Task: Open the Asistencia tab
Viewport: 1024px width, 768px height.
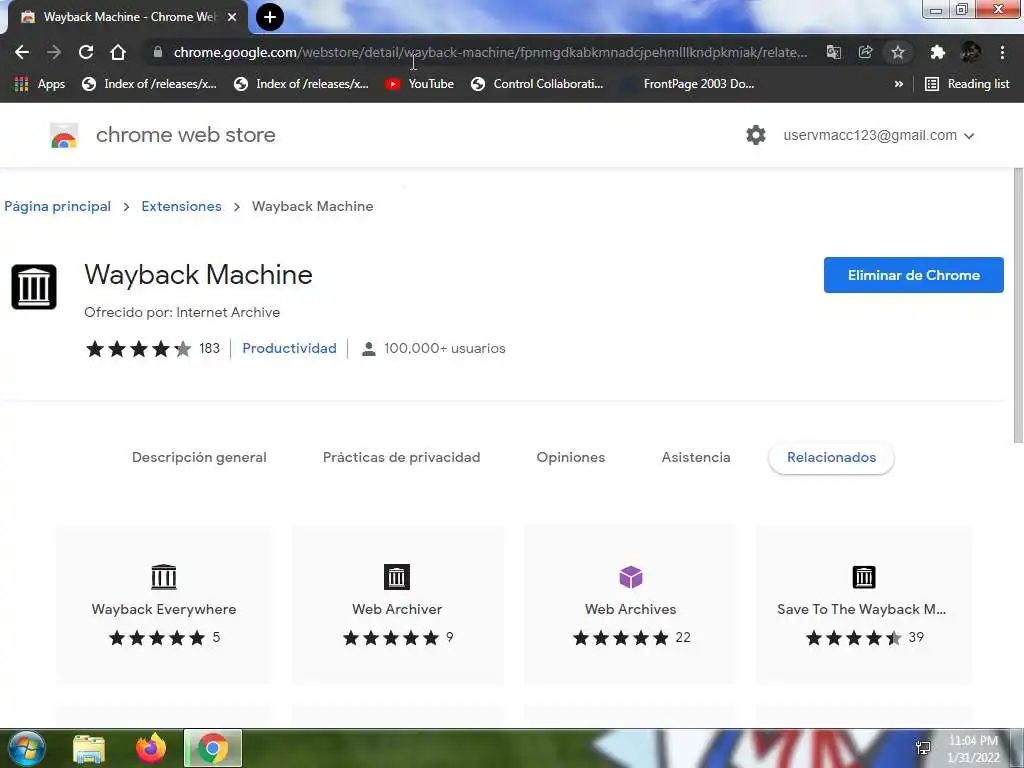Action: pyautogui.click(x=696, y=457)
